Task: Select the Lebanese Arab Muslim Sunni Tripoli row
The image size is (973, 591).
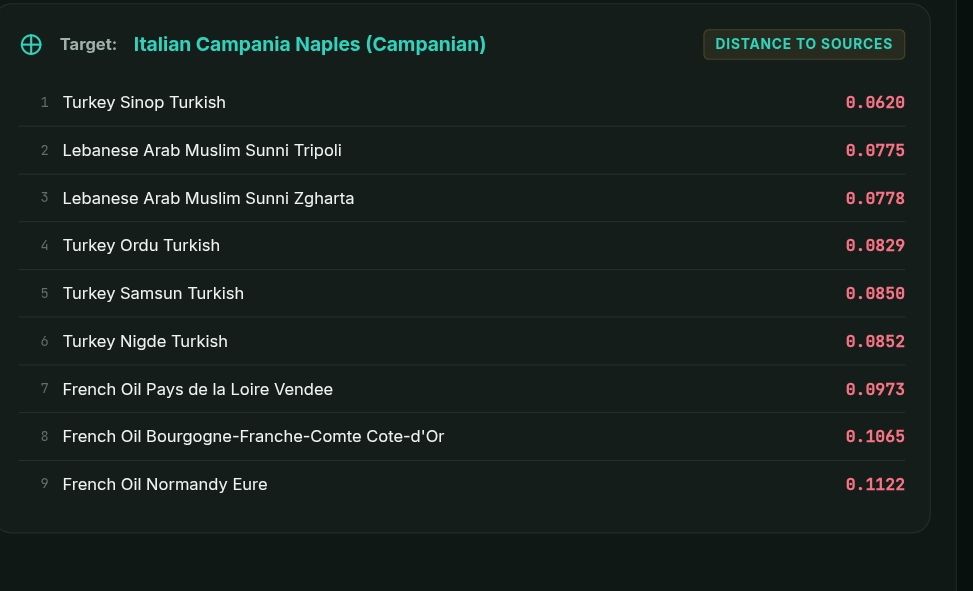Action: click(x=462, y=150)
